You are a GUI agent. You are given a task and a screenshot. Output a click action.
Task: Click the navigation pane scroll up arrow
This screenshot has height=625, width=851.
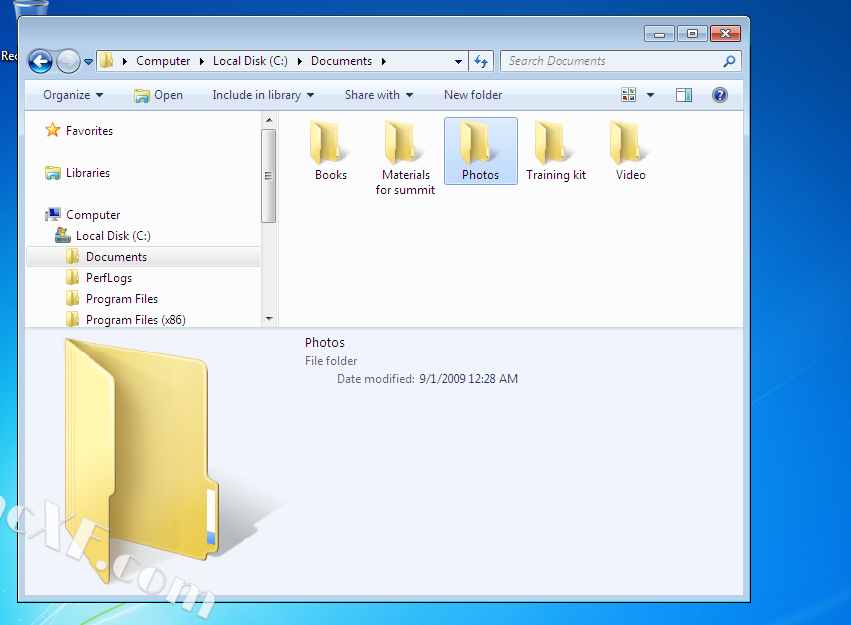pyautogui.click(x=269, y=119)
